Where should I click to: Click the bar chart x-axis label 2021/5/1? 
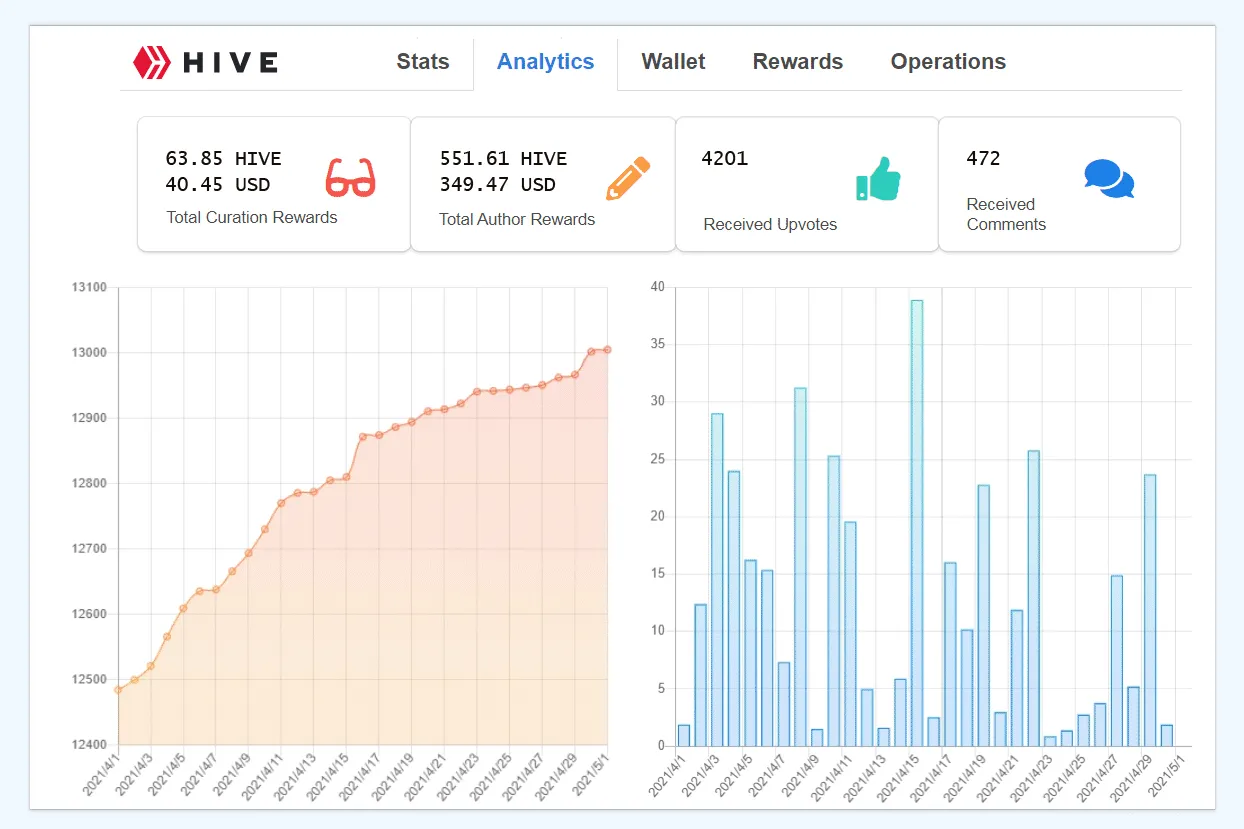tap(1169, 777)
